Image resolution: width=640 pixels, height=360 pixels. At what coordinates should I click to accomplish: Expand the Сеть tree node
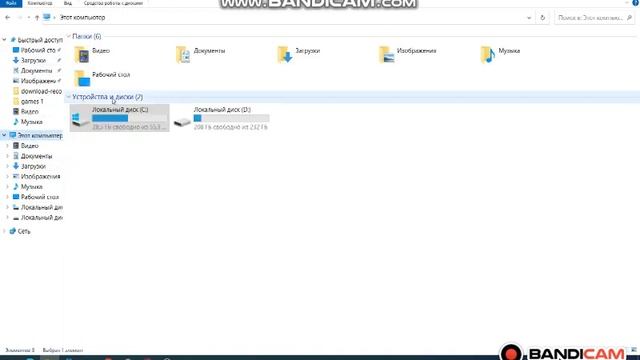tap(4, 231)
